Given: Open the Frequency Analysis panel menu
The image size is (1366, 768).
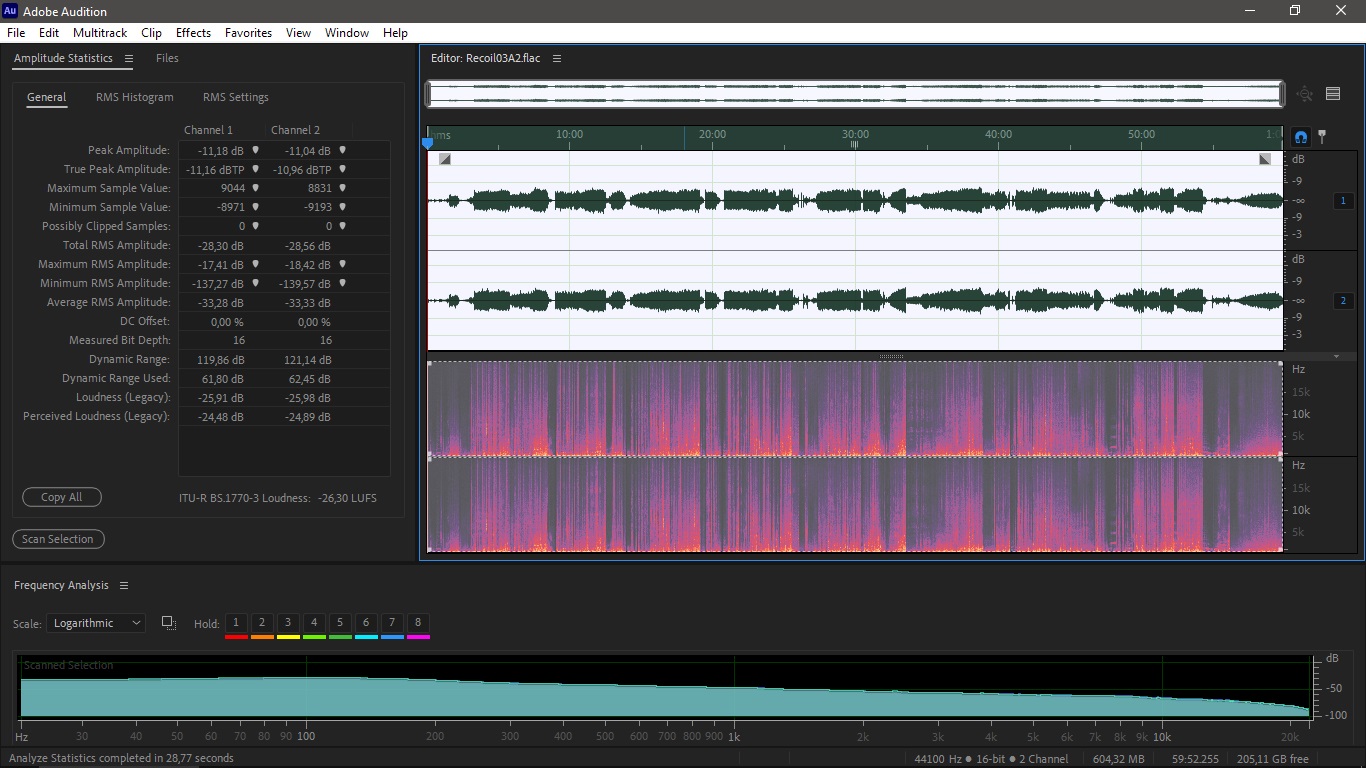Looking at the screenshot, I should coord(124,586).
